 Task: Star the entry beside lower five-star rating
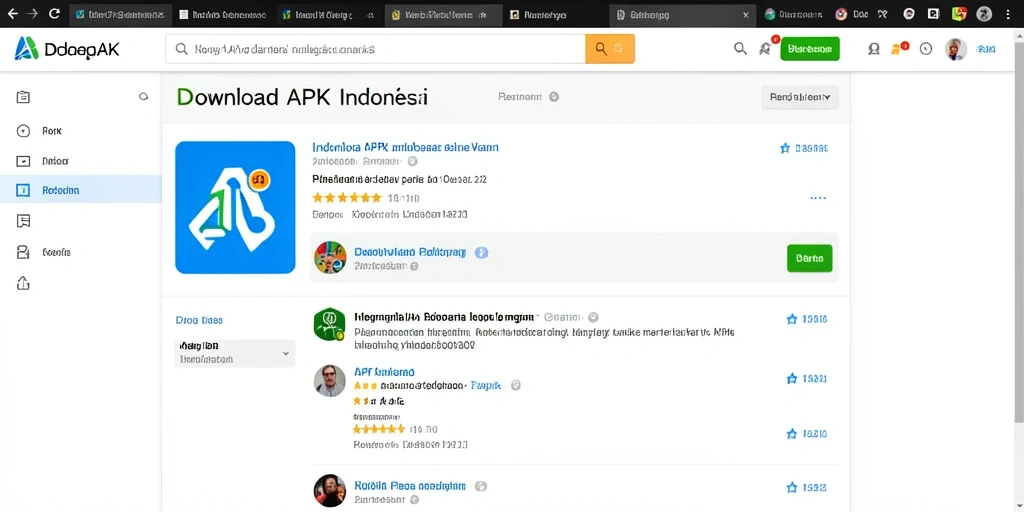792,434
